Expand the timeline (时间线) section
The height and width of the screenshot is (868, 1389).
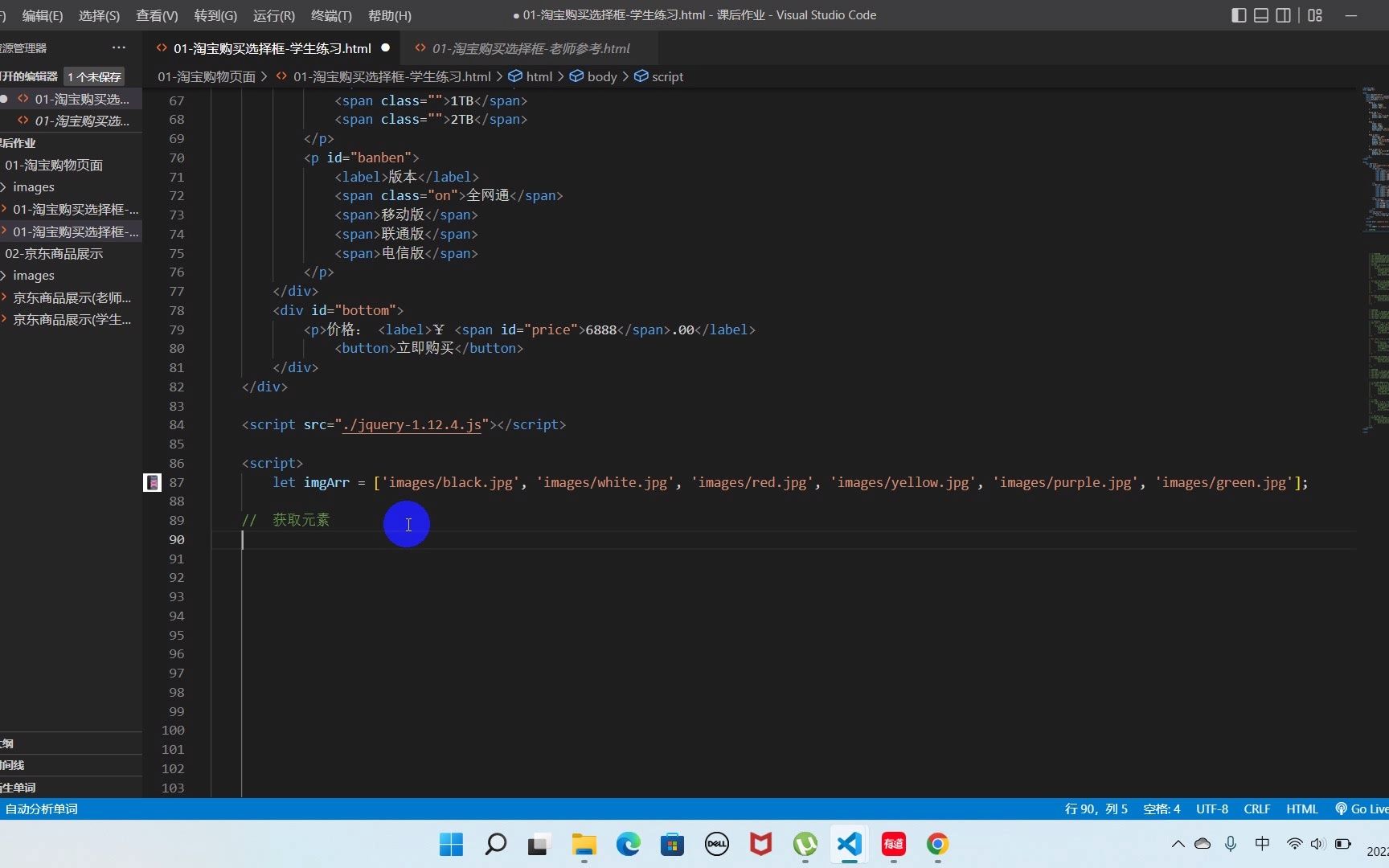[71, 765]
